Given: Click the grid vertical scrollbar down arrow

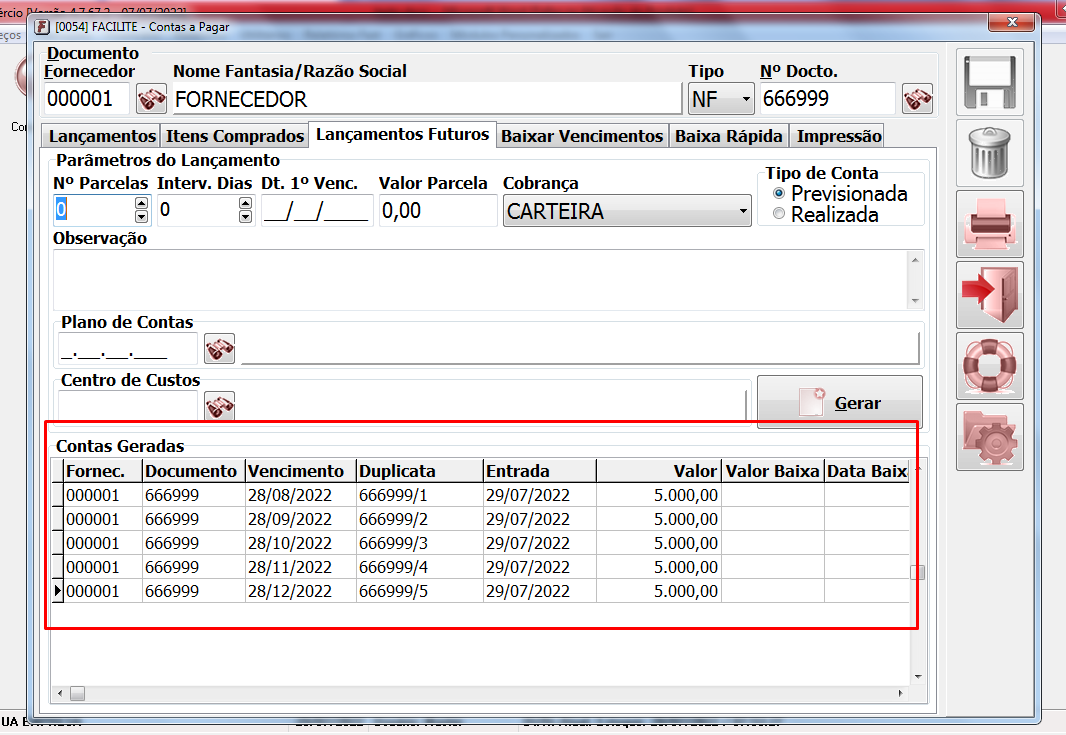Looking at the screenshot, I should (918, 677).
